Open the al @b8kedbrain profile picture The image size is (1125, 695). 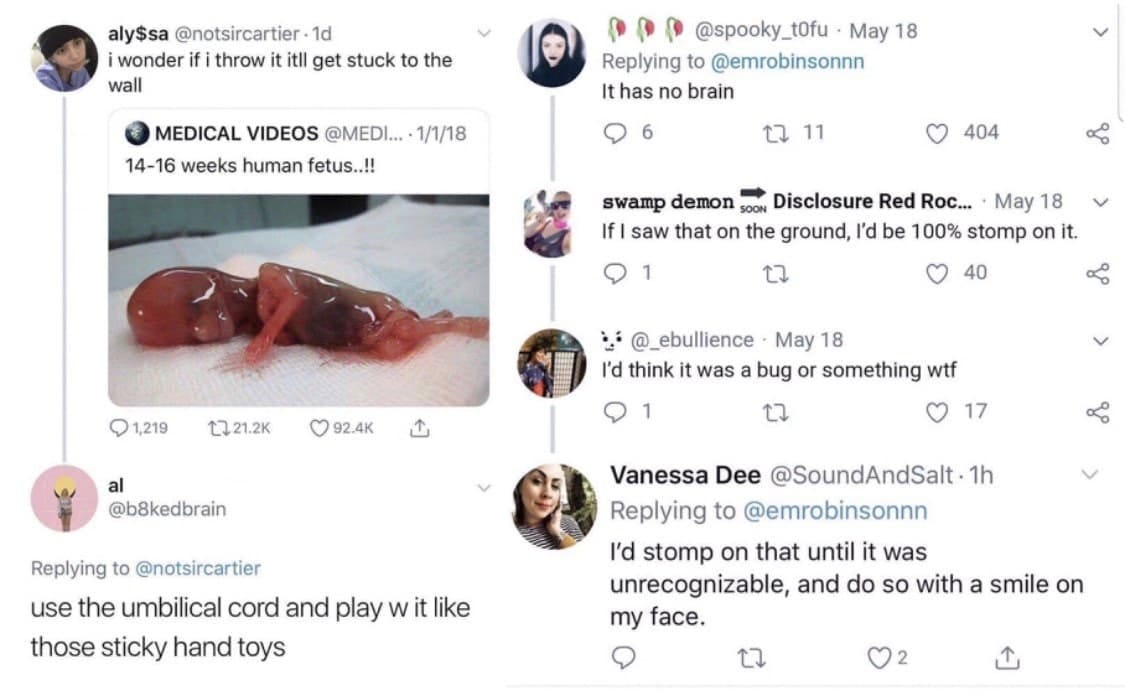point(64,498)
